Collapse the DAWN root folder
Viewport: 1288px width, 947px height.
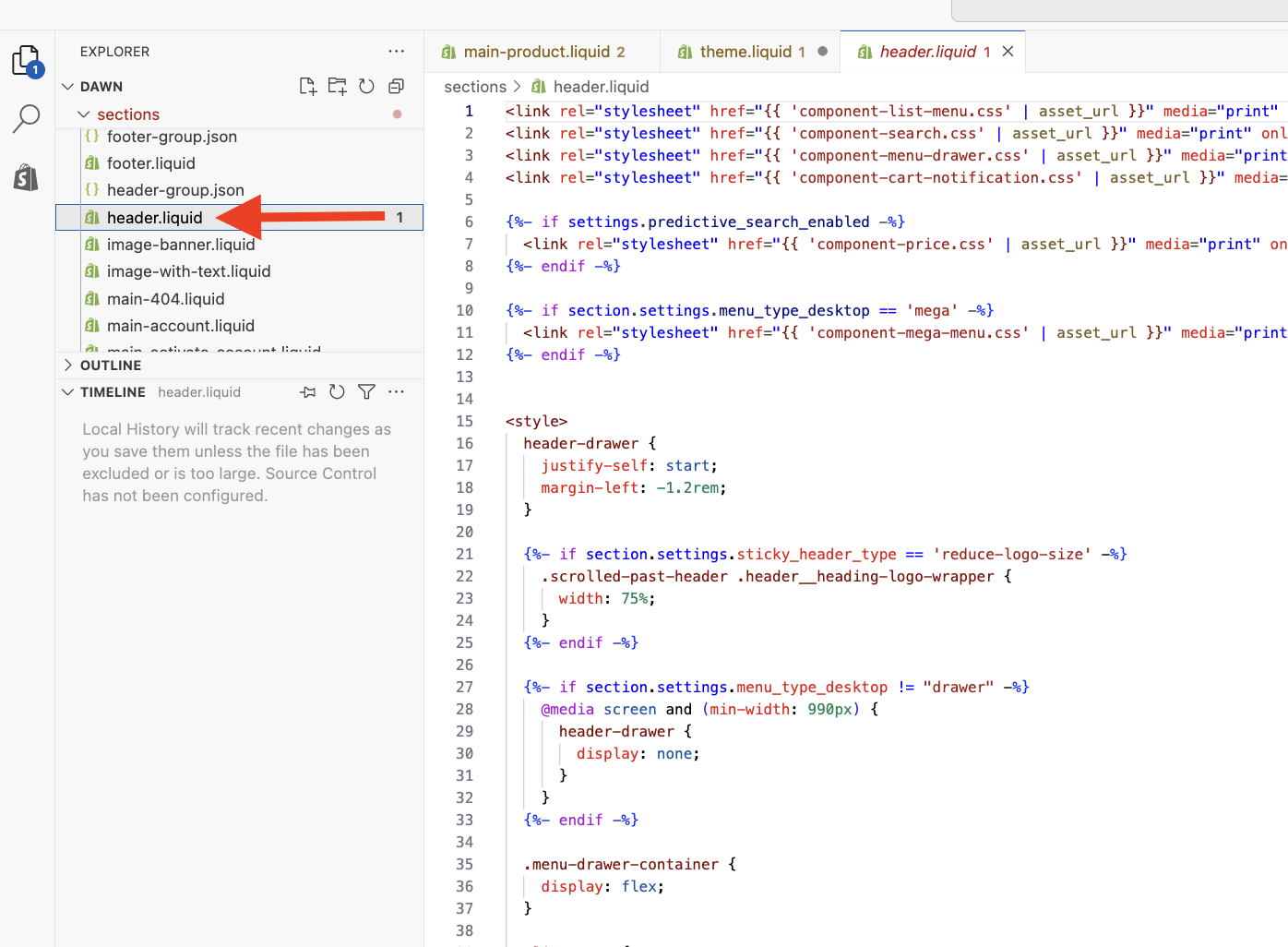[68, 87]
